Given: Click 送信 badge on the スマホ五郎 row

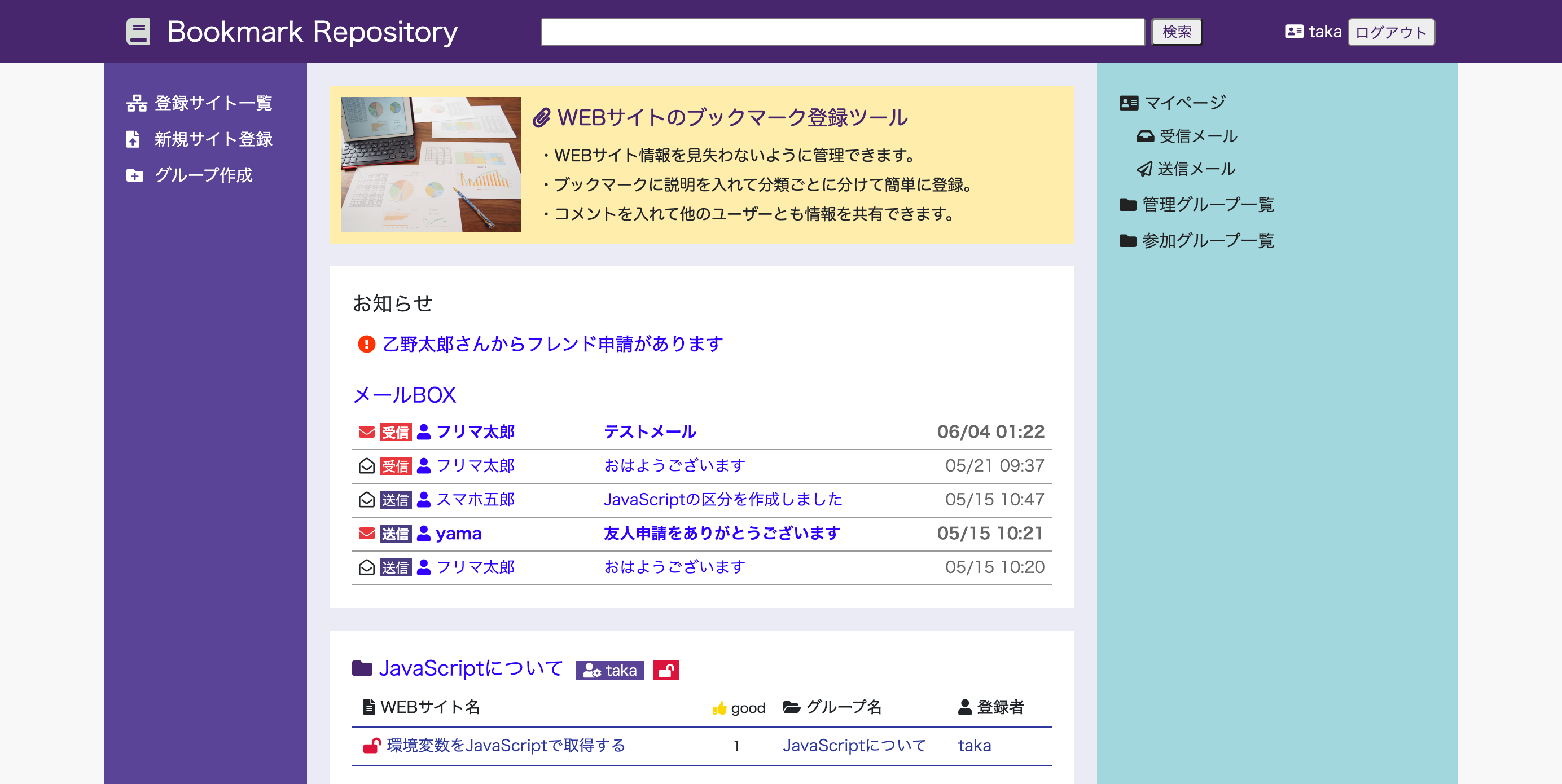Looking at the screenshot, I should (396, 500).
